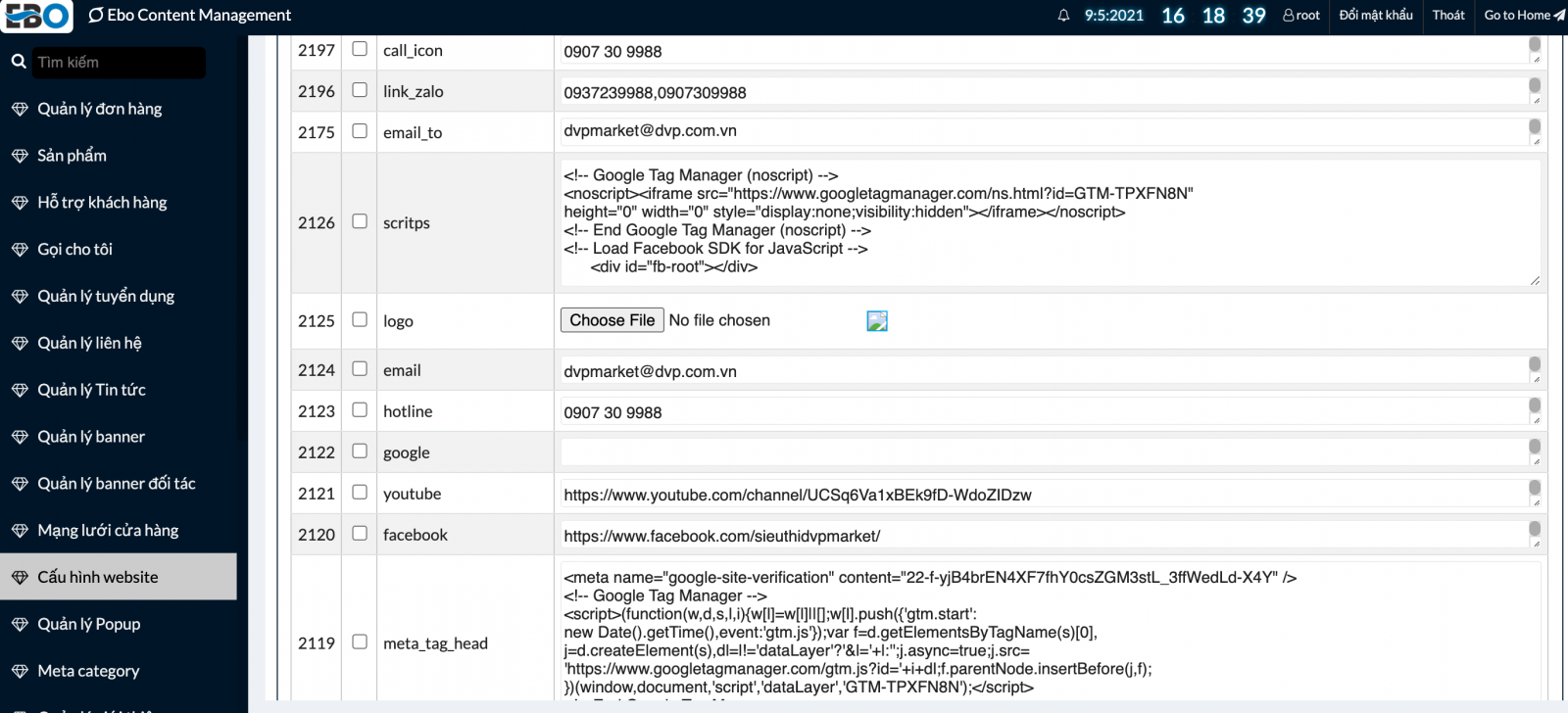Click the diamond icon beside Sản phẩm
Viewport: 1568px width, 713px height.
pos(20,156)
